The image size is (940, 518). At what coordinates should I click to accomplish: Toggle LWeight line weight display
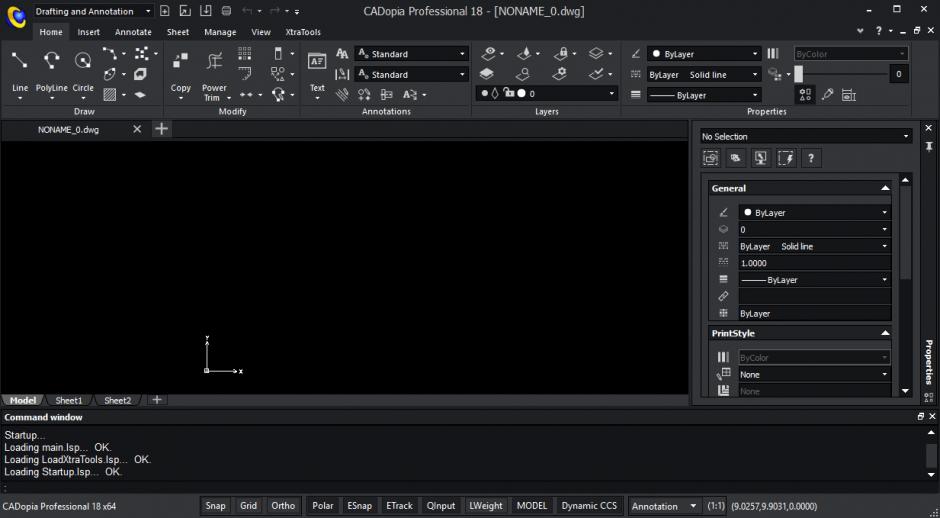coord(486,506)
